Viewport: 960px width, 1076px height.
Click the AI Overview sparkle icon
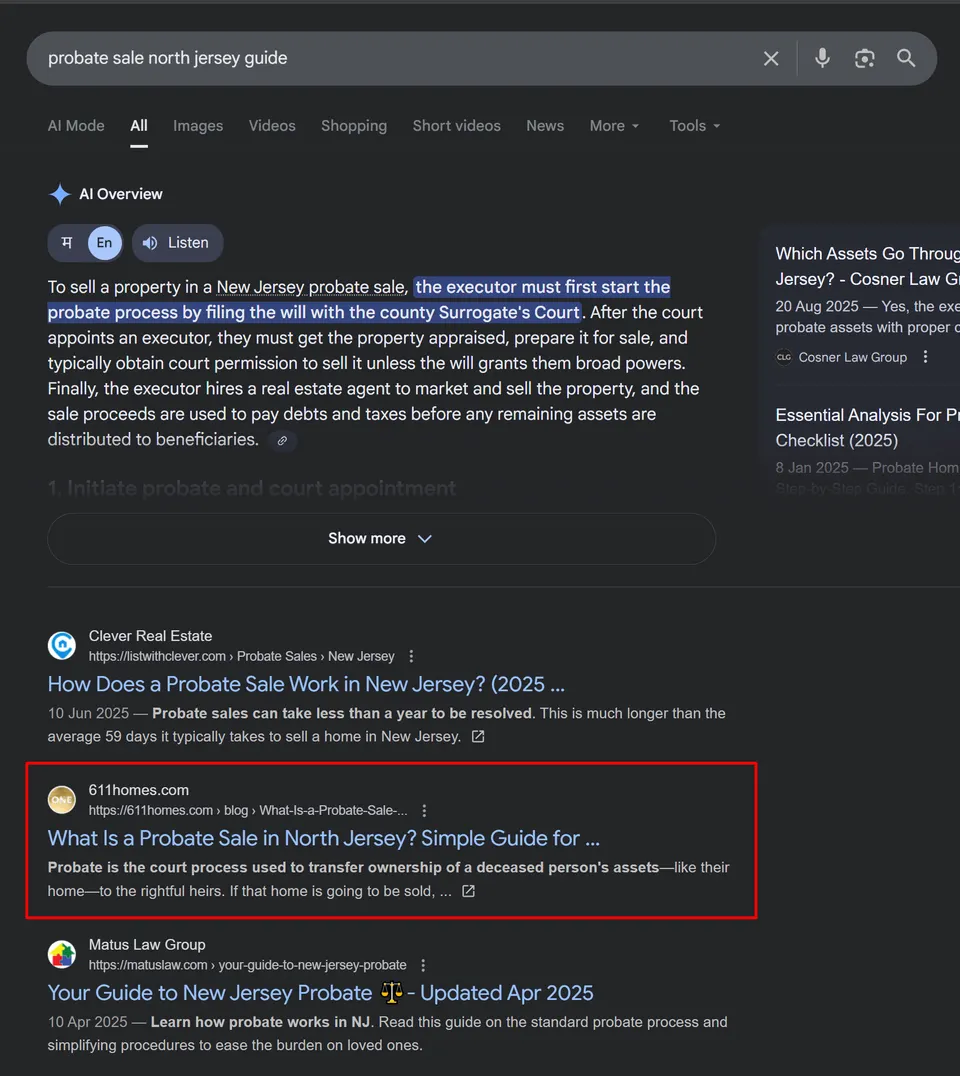[60, 194]
